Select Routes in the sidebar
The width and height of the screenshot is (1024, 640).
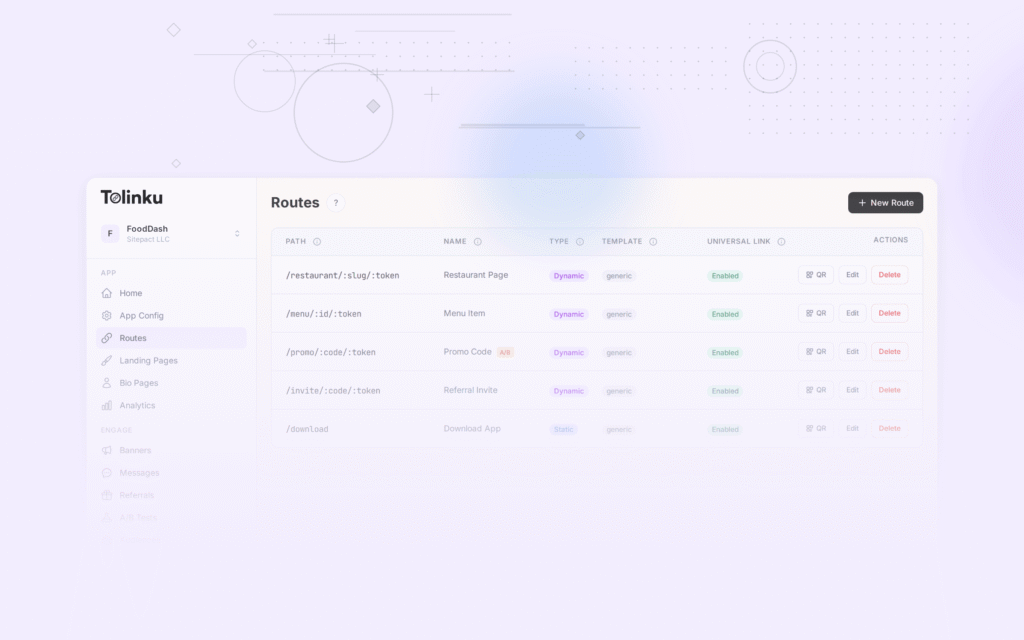pyautogui.click(x=171, y=338)
